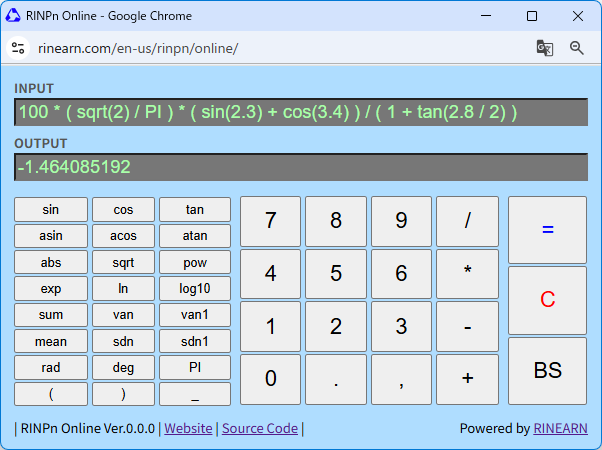
Task: Click the atan function button
Action: [195, 236]
